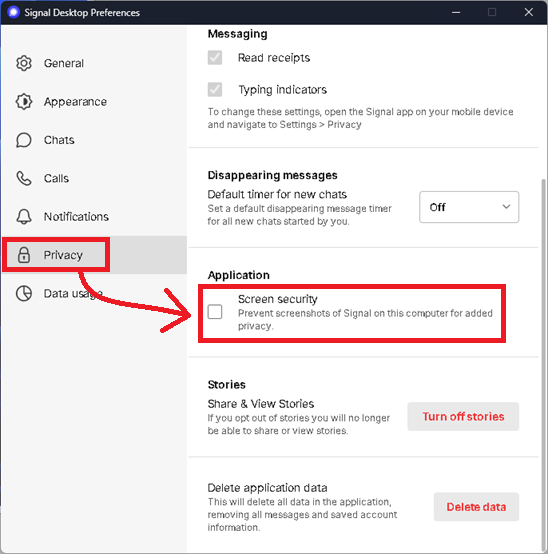Open the disappearing messages timer dropdown
Screen dimensions: 548x554
pos(469,207)
